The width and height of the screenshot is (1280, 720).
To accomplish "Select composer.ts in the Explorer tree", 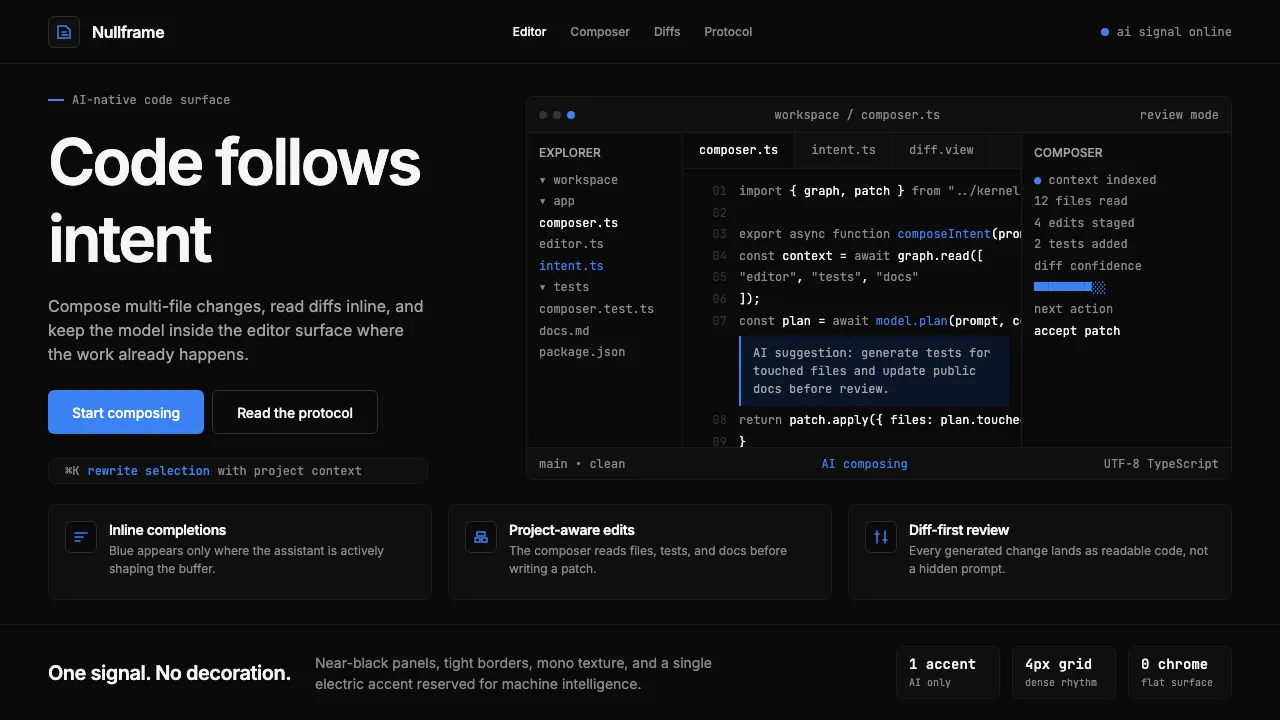I will [x=578, y=223].
